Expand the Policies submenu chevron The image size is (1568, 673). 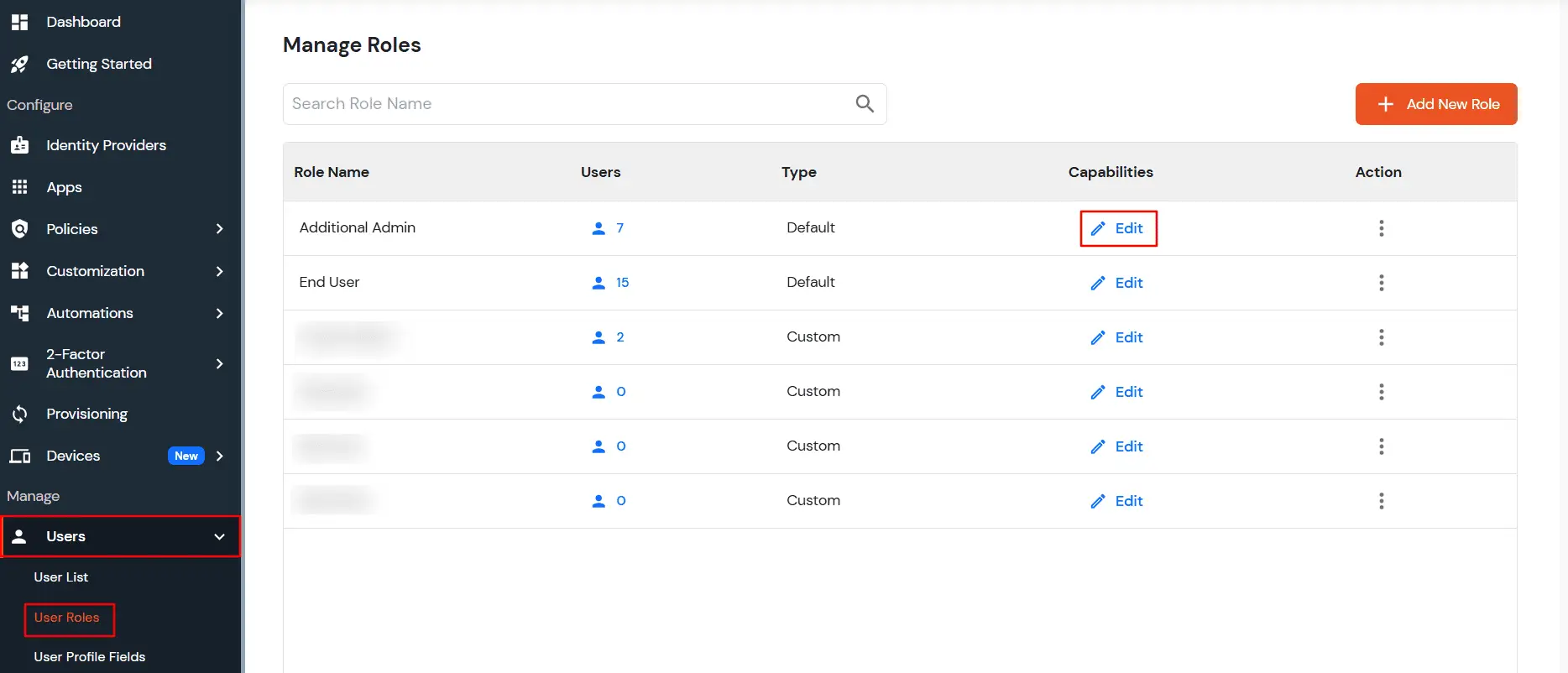(220, 229)
